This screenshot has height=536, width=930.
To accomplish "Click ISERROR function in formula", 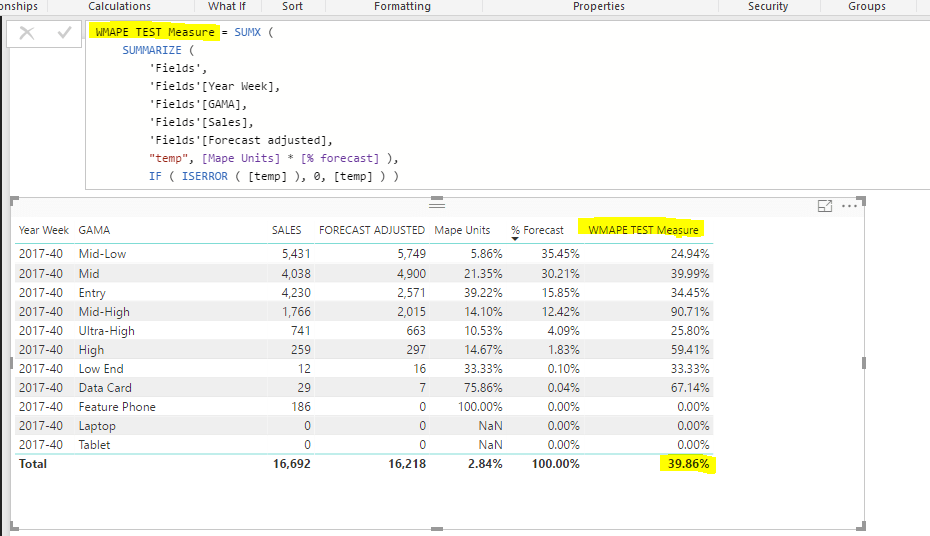I will (205, 176).
